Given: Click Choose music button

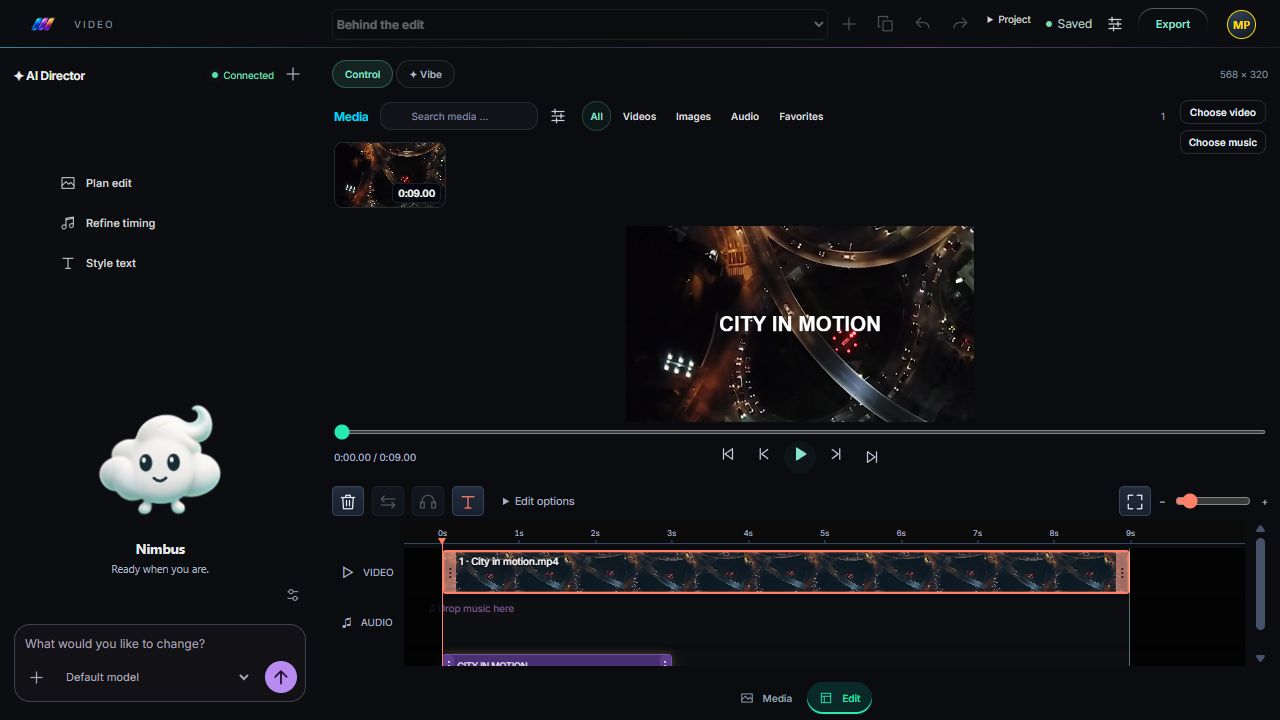Looking at the screenshot, I should click(1223, 142).
